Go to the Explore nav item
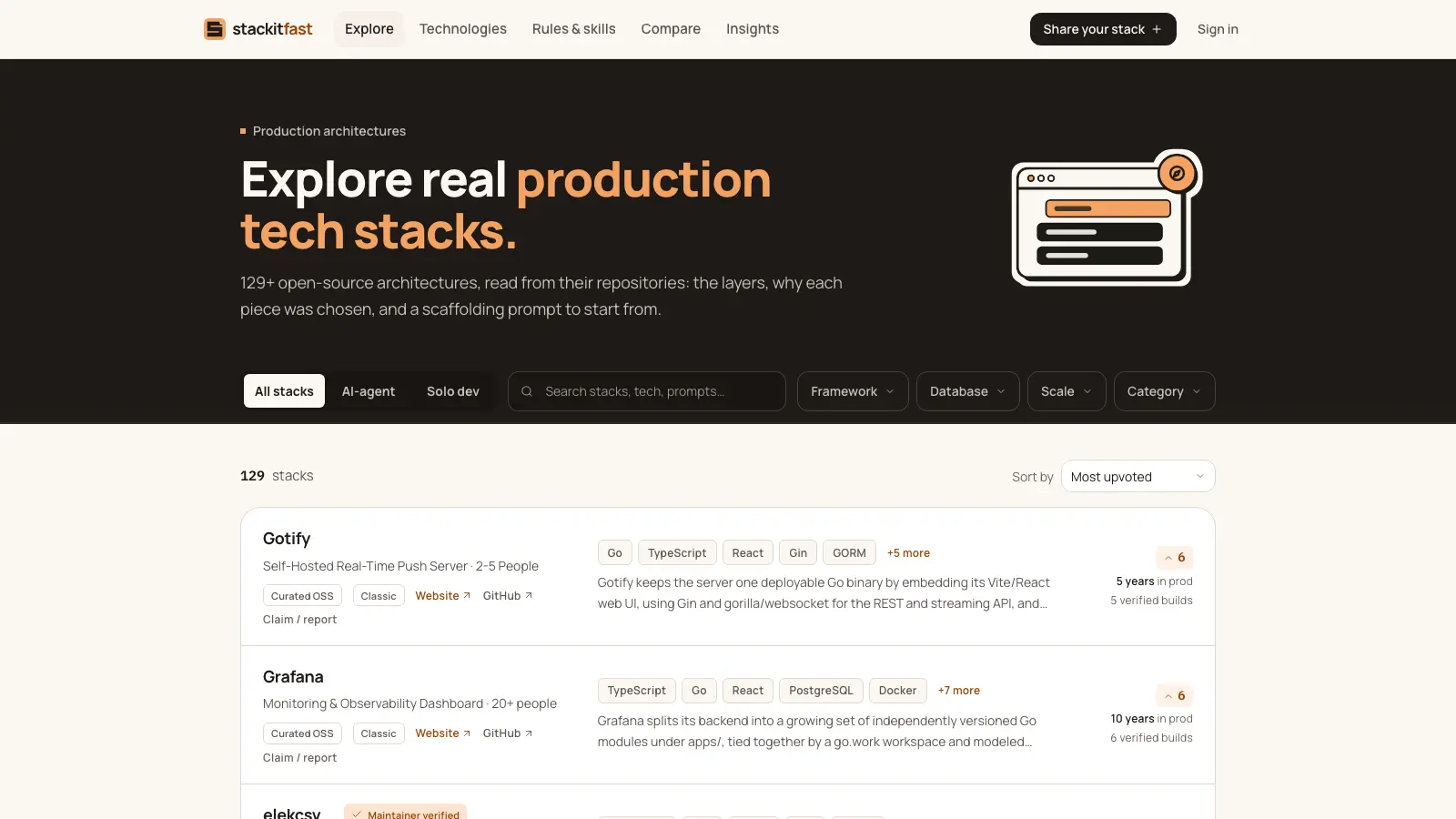Image resolution: width=1456 pixels, height=819 pixels. (369, 29)
